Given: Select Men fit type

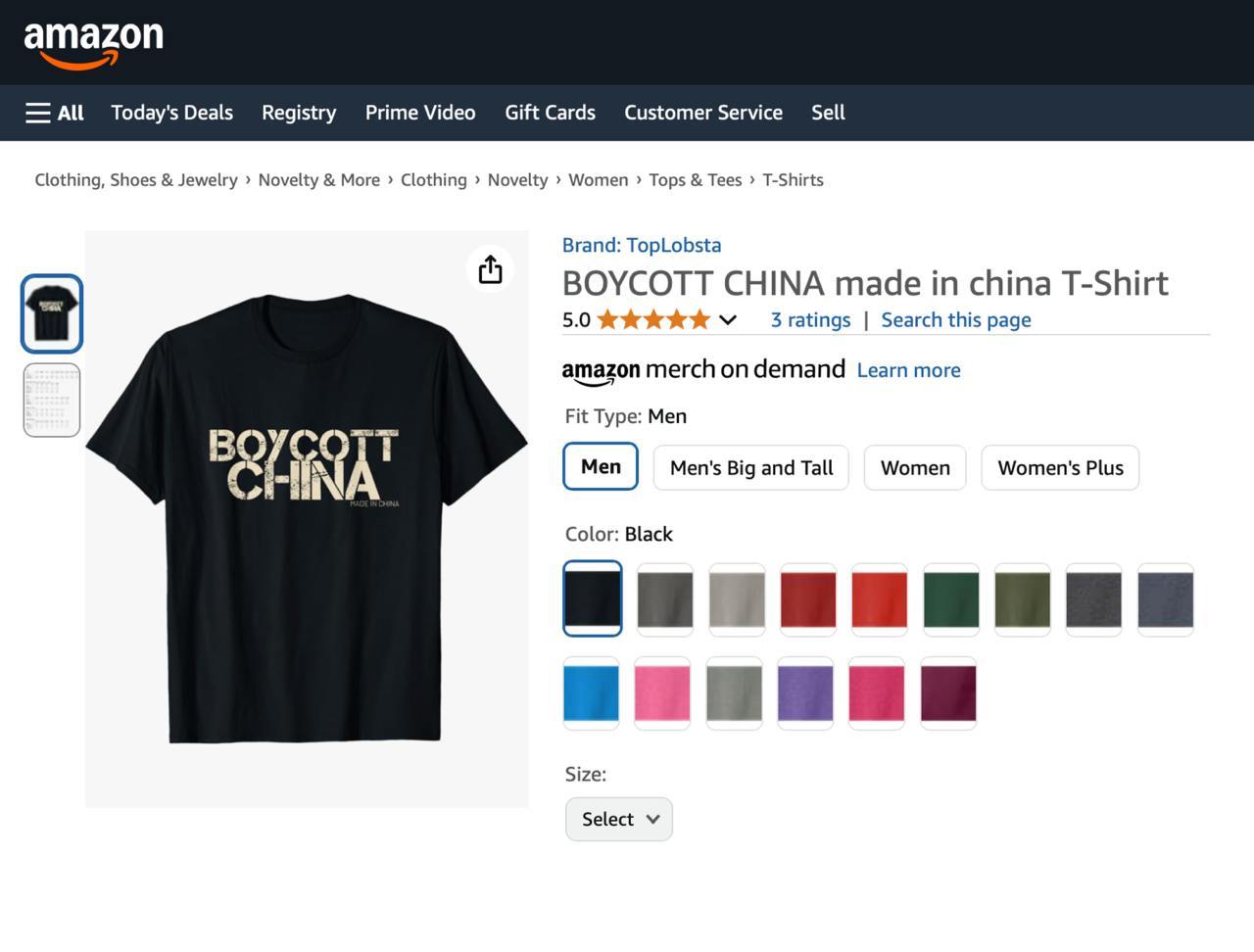Looking at the screenshot, I should click(601, 466).
